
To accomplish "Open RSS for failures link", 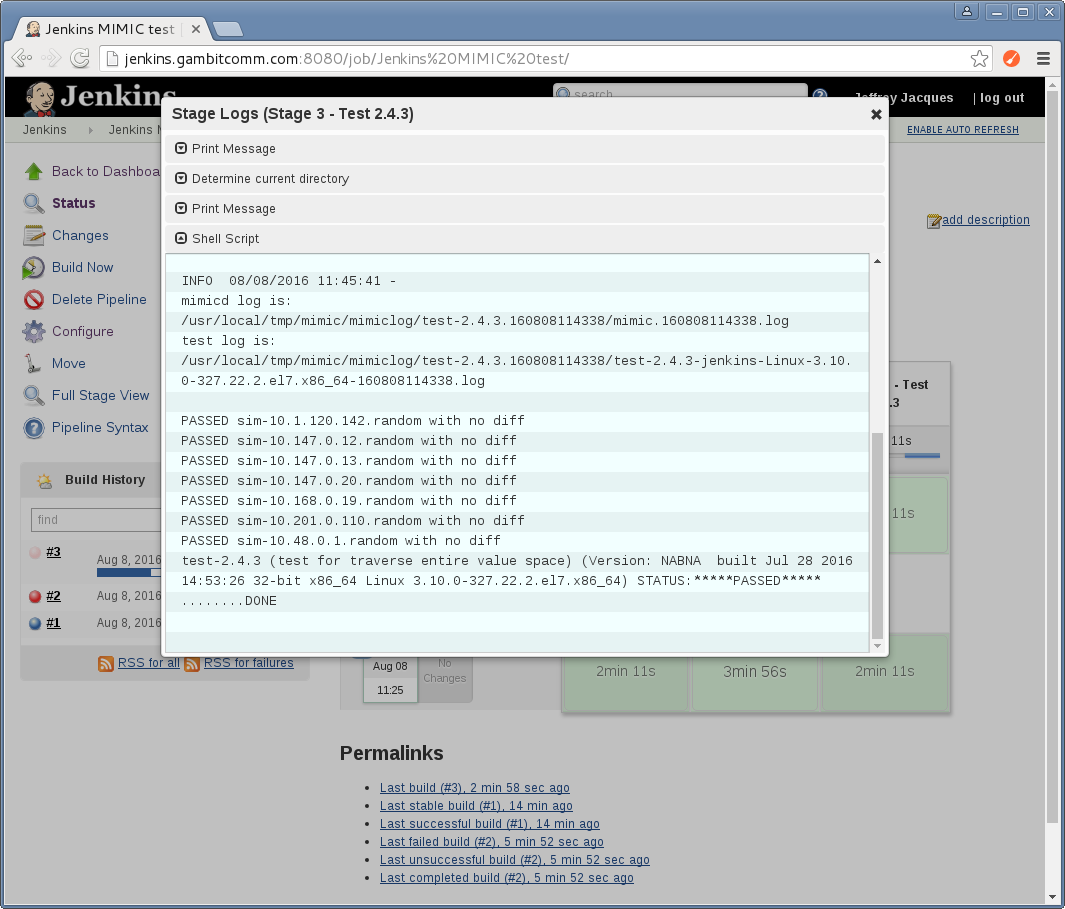I will (249, 662).
